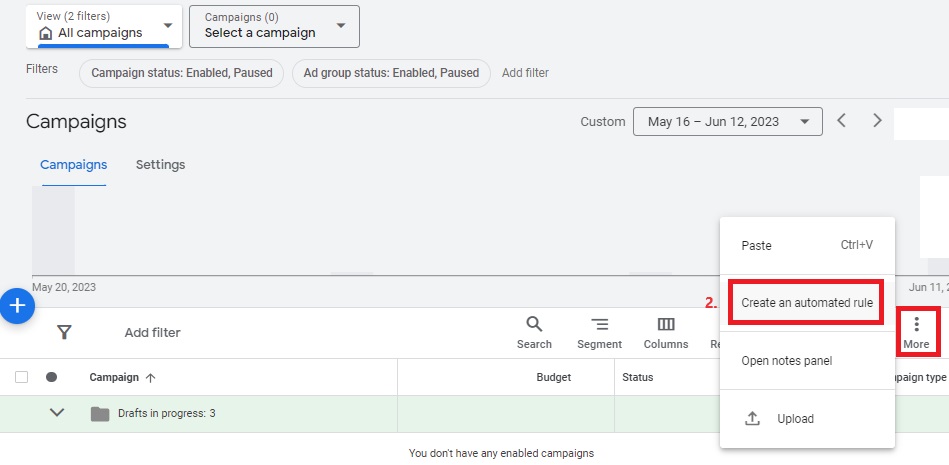Click the More three-dot icon
This screenshot has height=465, width=949.
click(x=916, y=332)
